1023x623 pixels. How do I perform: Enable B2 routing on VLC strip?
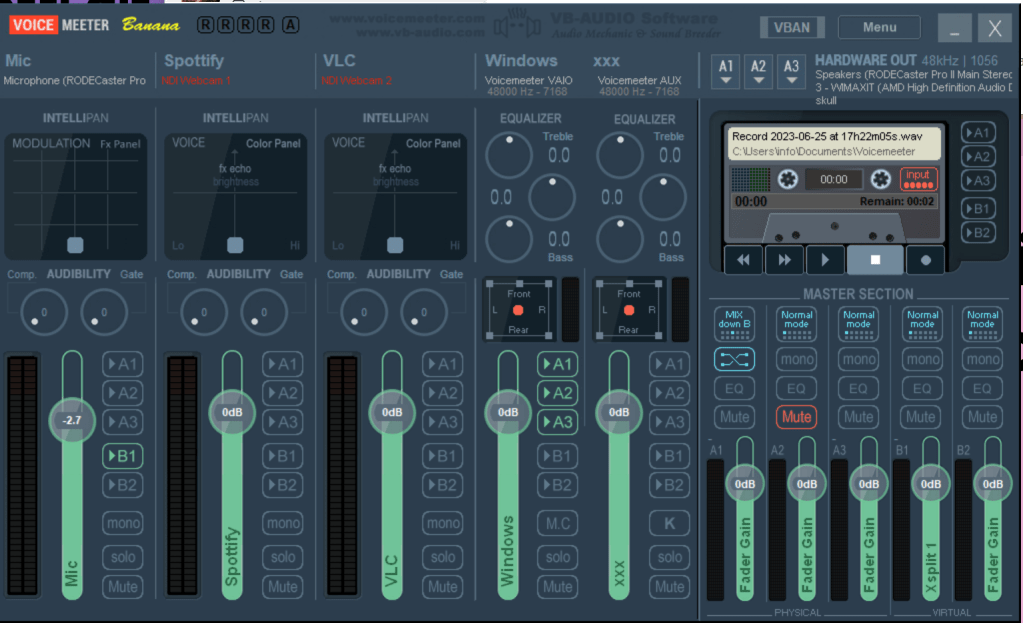point(442,485)
